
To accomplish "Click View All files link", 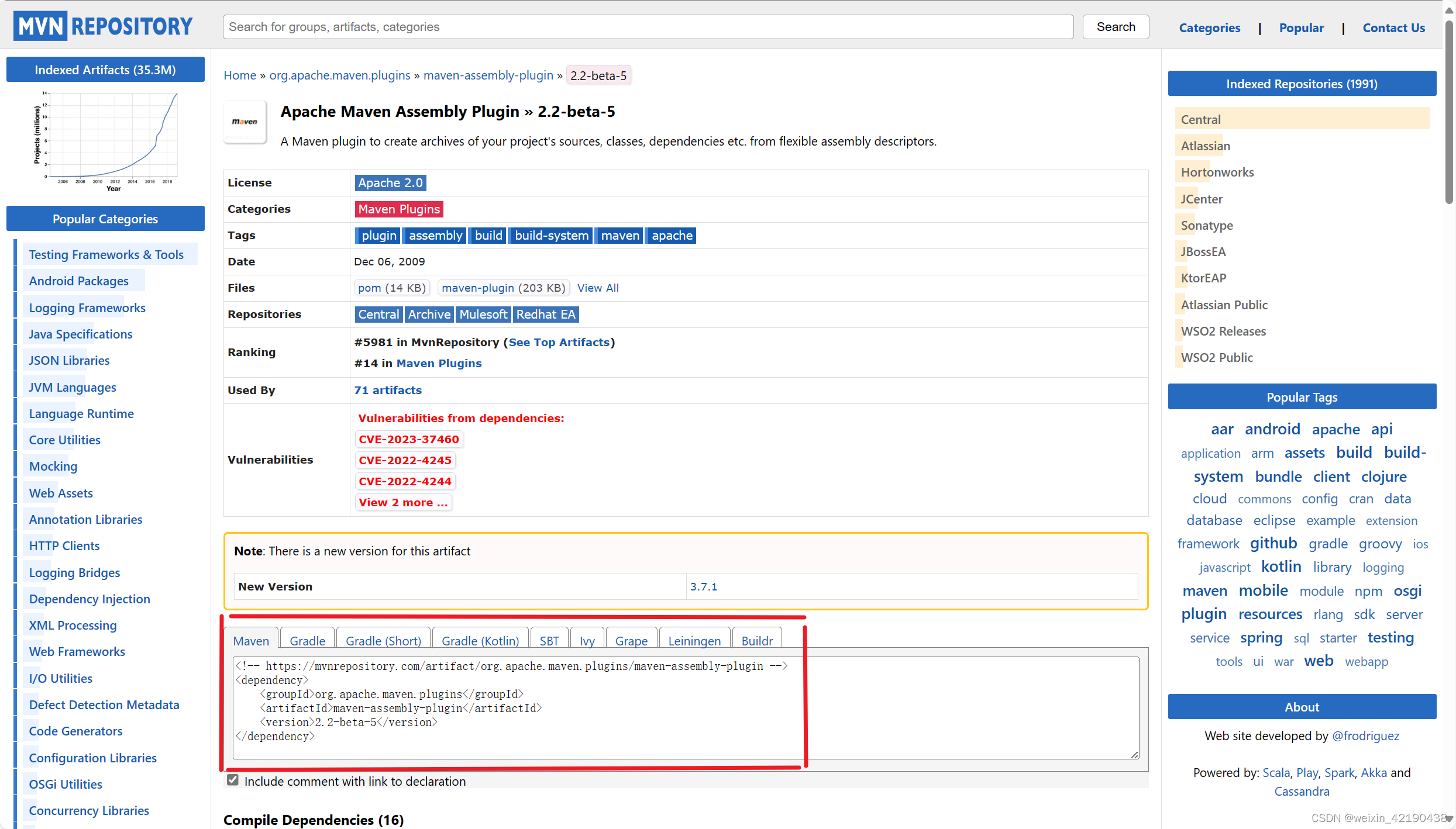I will click(x=598, y=288).
